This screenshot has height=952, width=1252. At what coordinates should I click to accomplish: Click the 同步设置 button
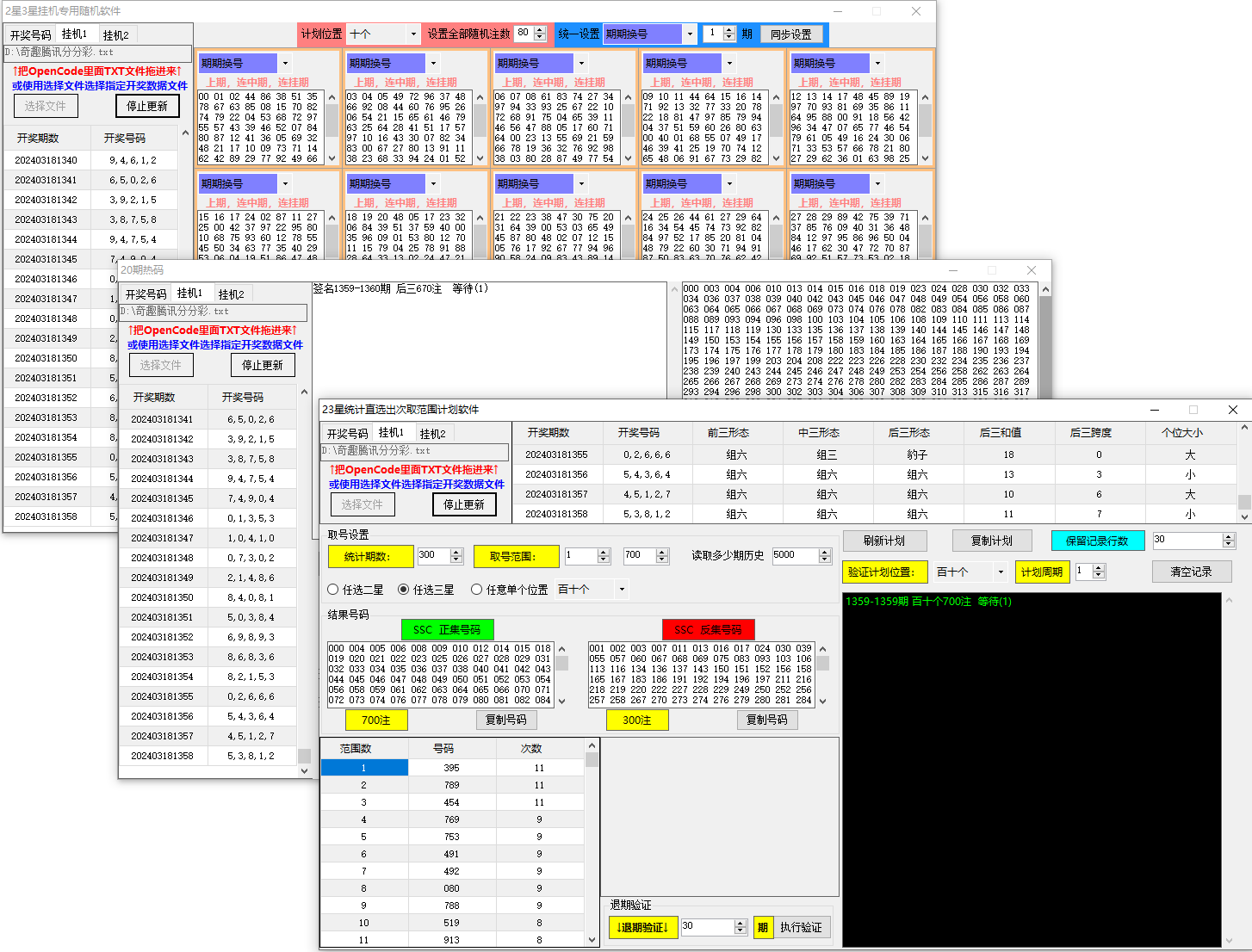[790, 34]
